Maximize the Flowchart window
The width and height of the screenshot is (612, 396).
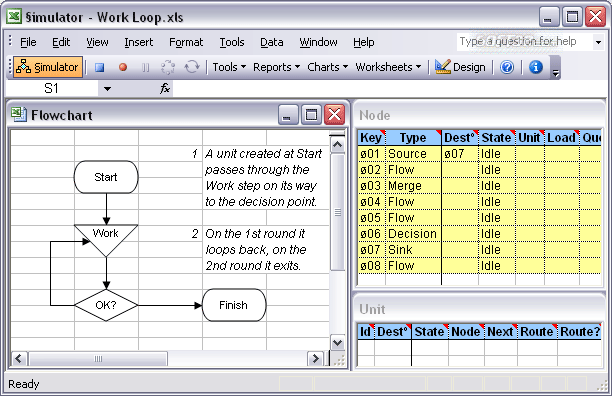pos(311,115)
